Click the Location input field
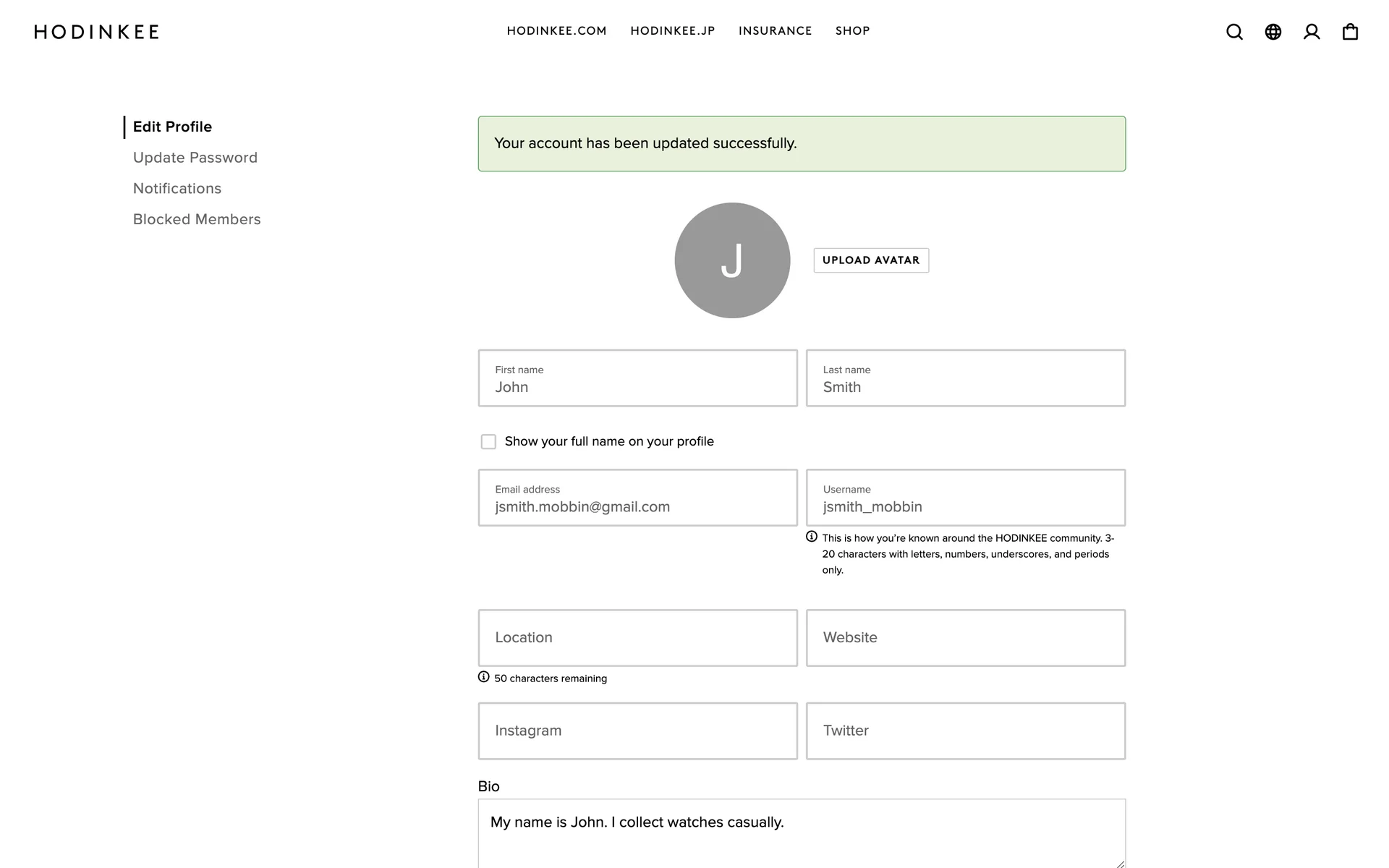 click(x=637, y=637)
